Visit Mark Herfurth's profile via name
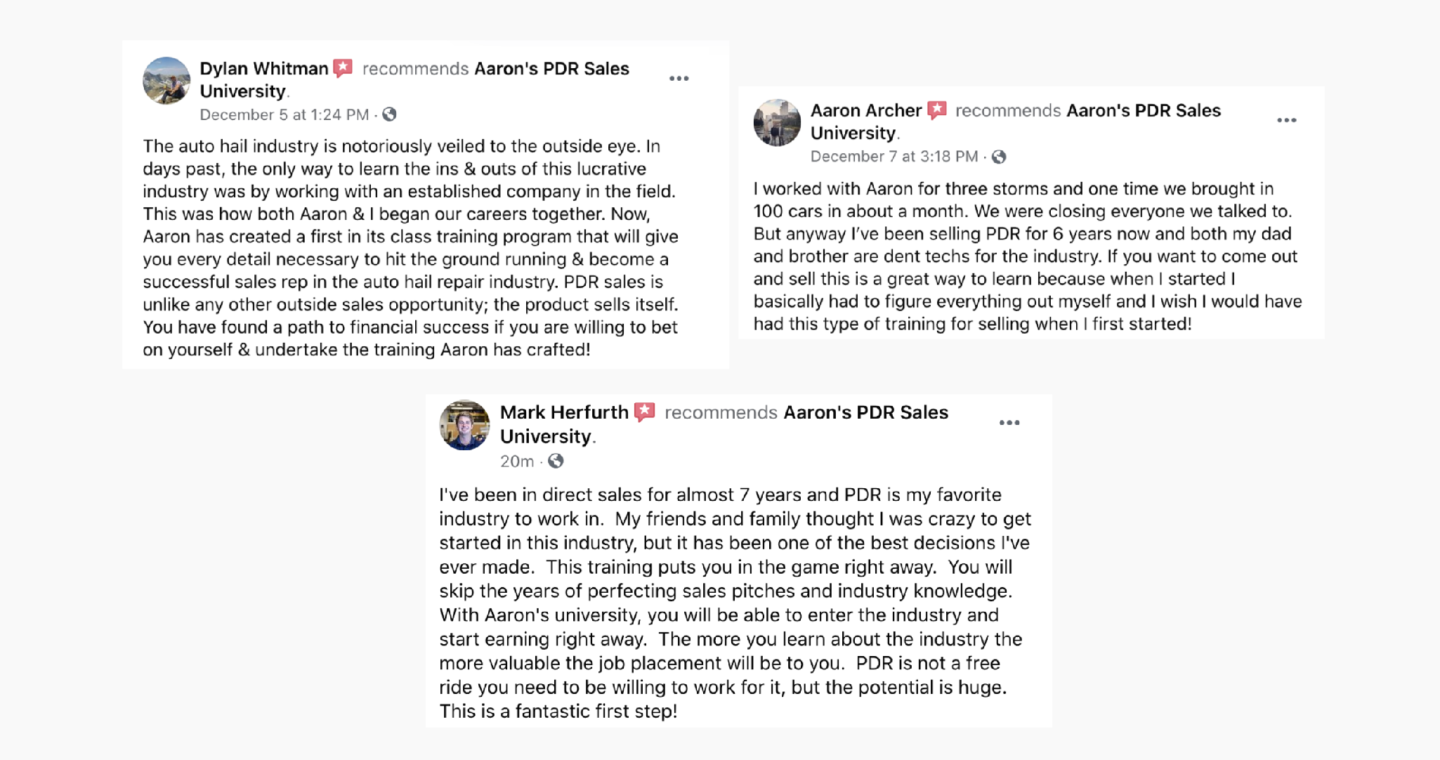Screen dimensions: 1440x760 tap(564, 412)
